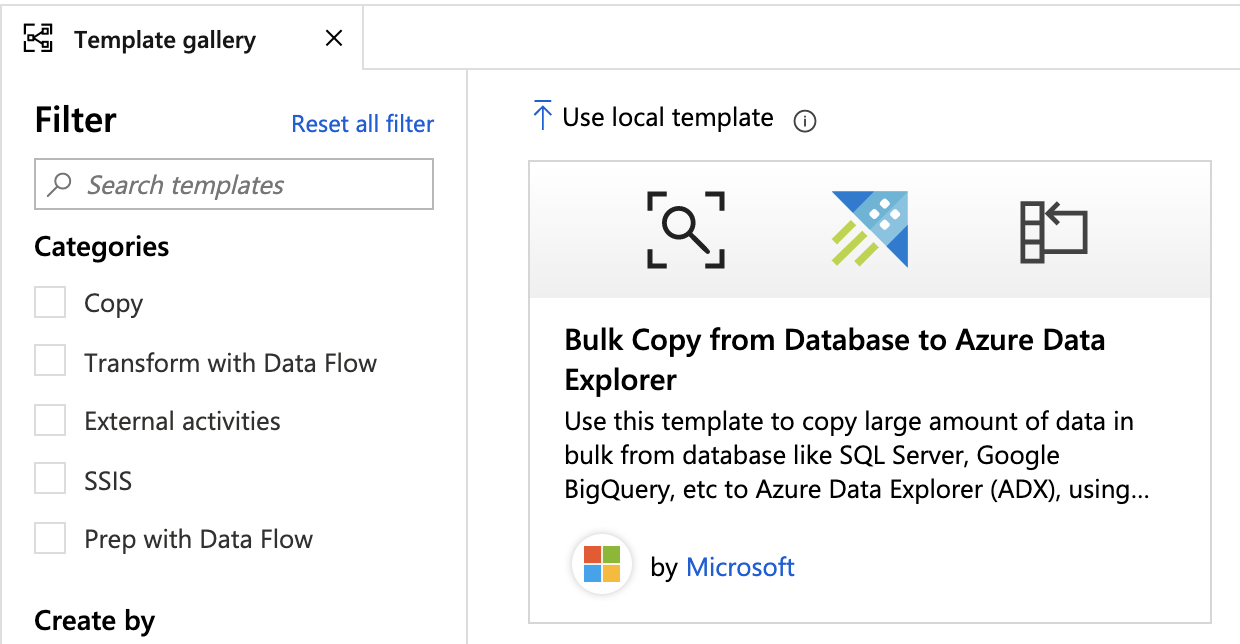
Task: Click the lookup activity icon on template card
Action: pos(685,229)
